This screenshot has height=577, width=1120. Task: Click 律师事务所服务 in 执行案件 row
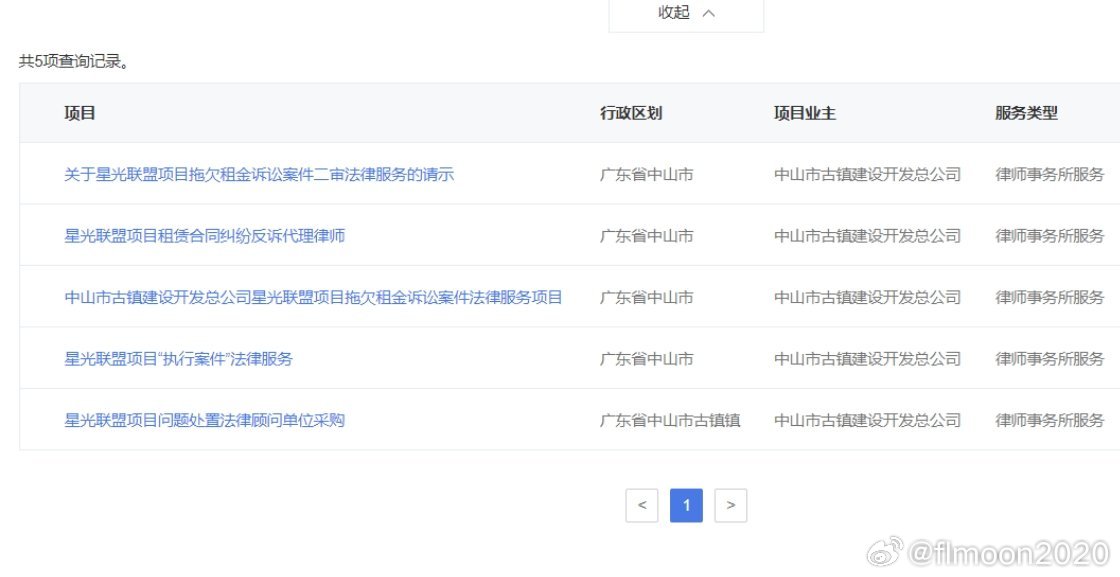tap(1050, 358)
